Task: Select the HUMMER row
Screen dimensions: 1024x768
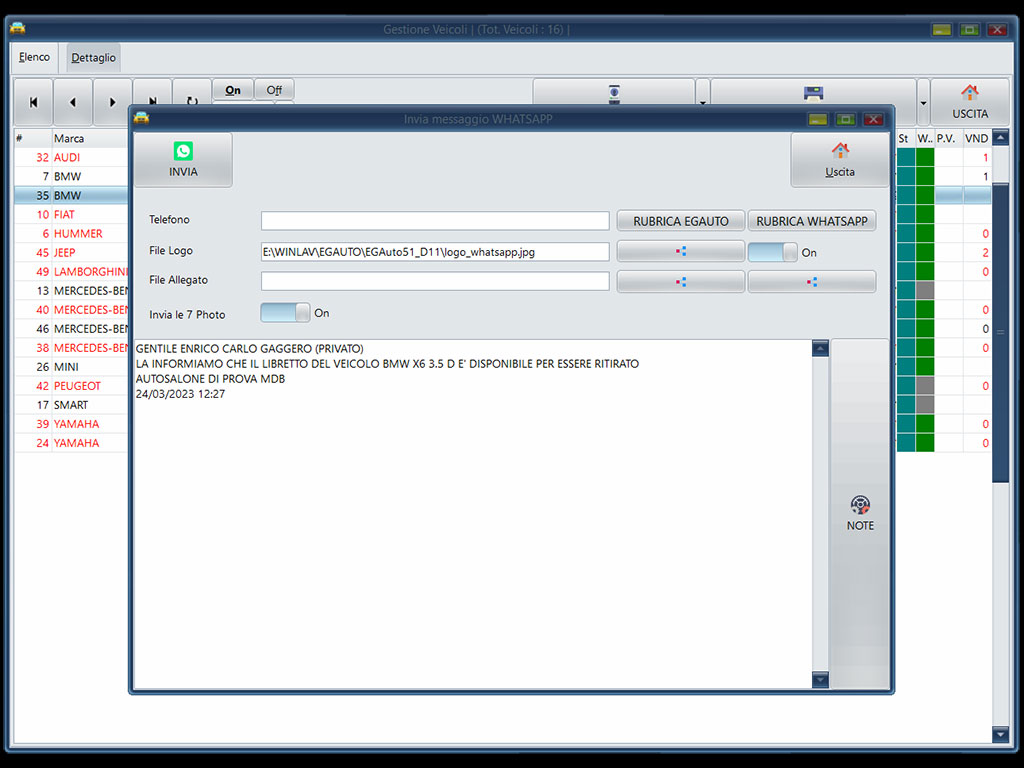Action: (x=72, y=233)
